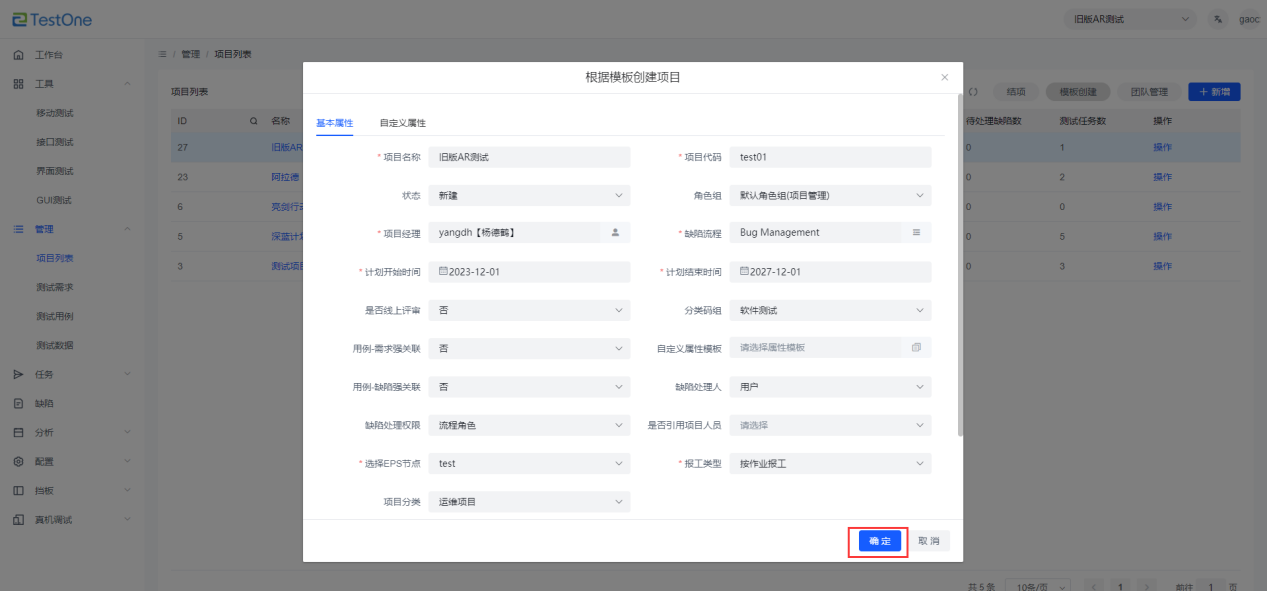Click the language translate icon in header

point(1217,19)
